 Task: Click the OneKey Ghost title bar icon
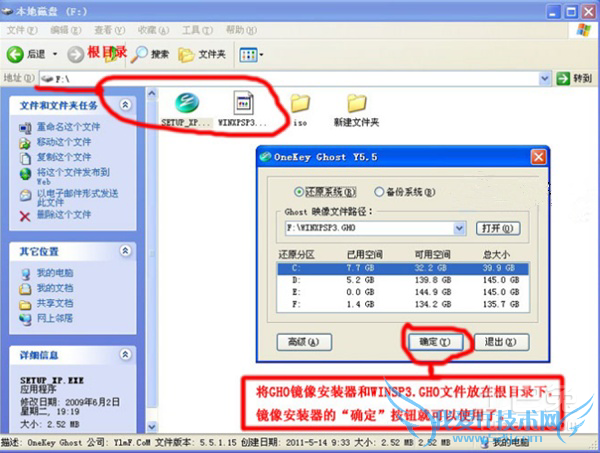[265, 157]
